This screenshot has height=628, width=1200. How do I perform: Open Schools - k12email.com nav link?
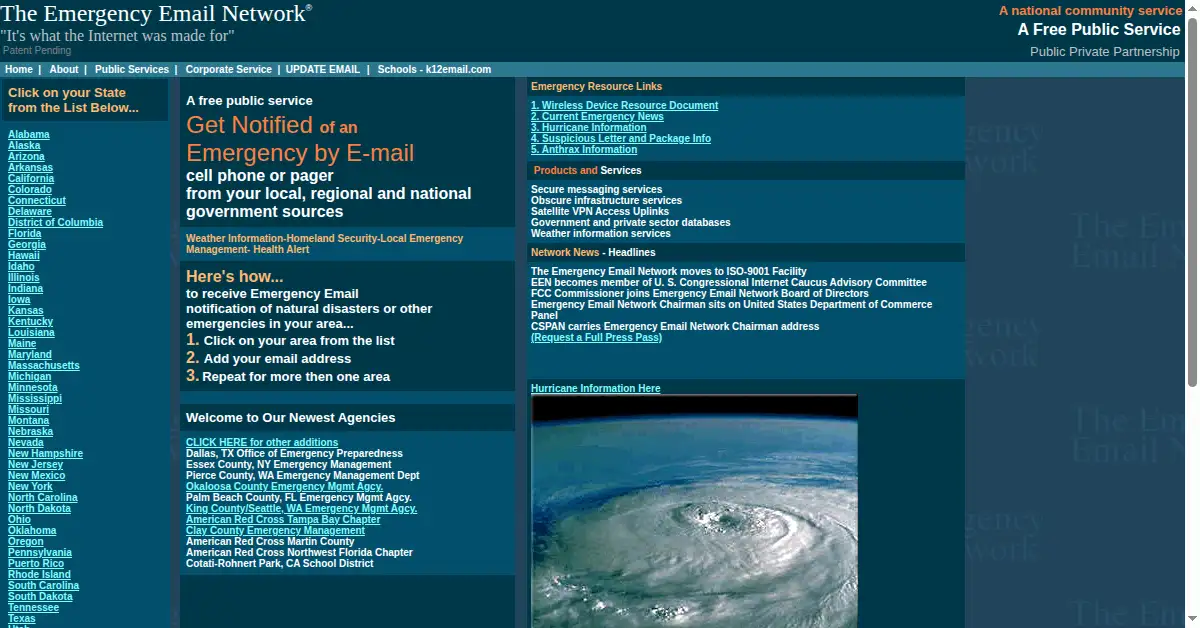coord(434,69)
